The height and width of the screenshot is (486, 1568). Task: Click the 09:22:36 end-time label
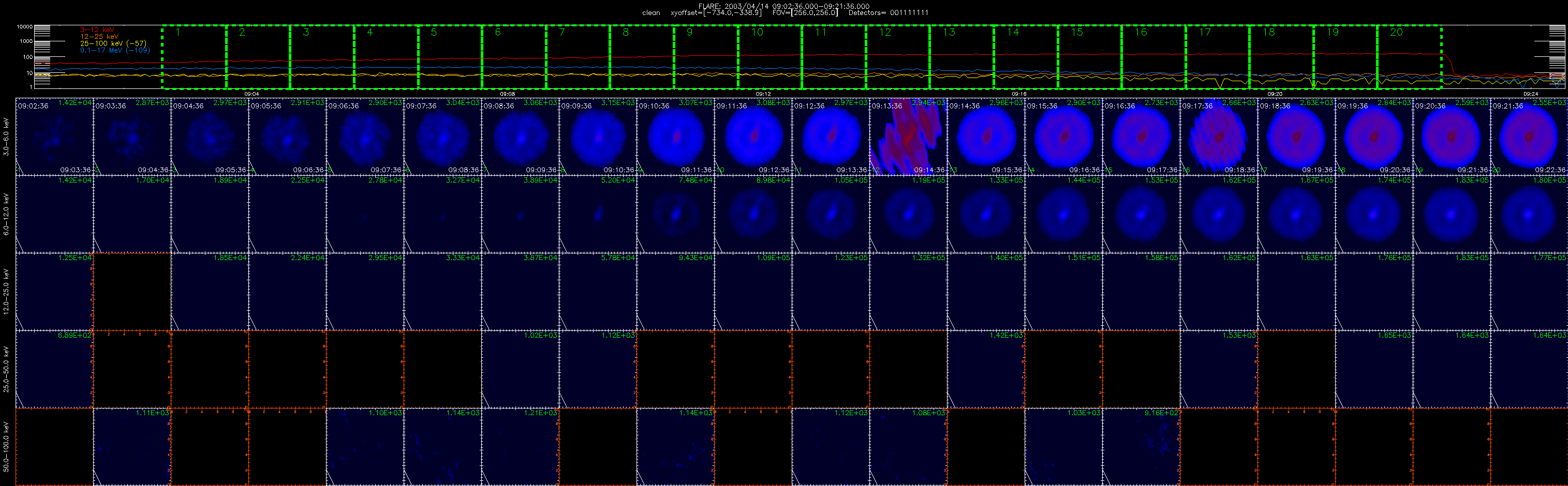1550,170
